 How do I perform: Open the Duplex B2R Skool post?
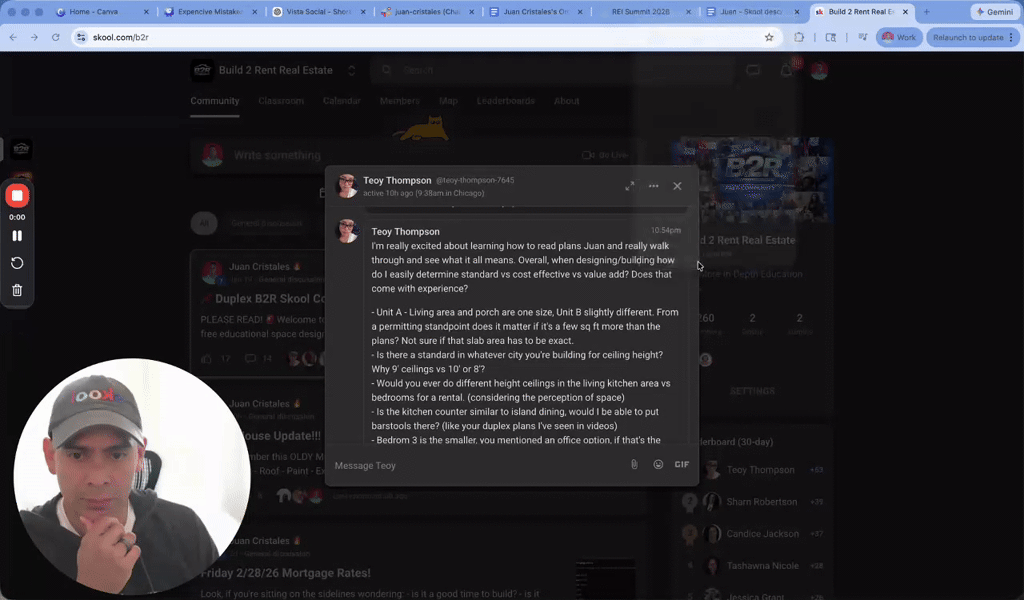click(269, 298)
